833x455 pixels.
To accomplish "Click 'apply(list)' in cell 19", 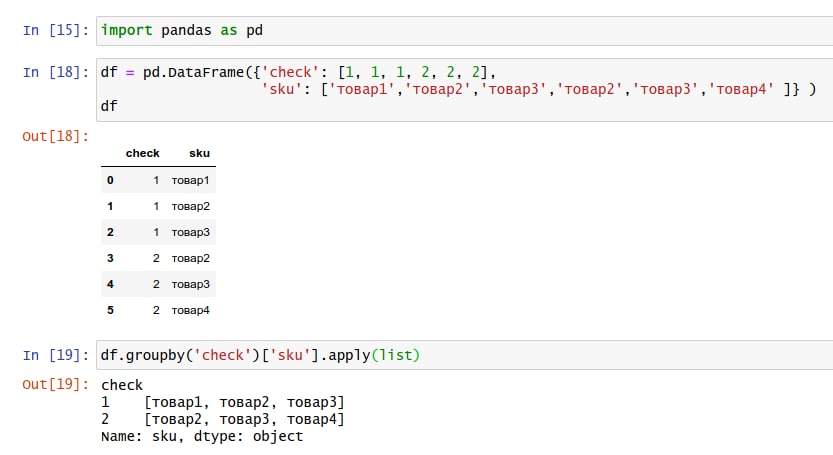I will coord(374,355).
